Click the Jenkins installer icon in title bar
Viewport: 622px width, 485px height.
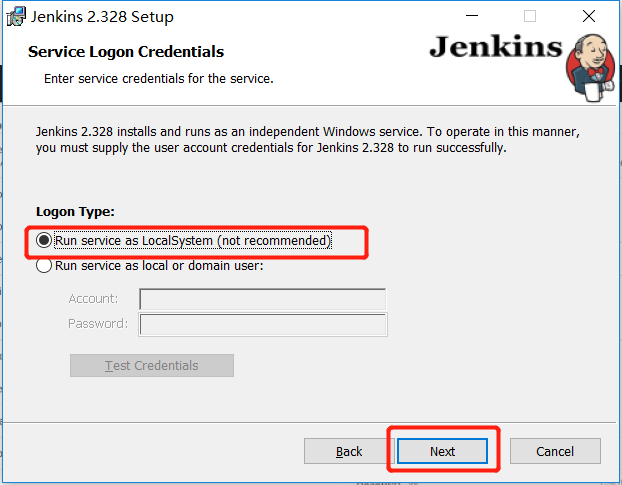pos(16,17)
